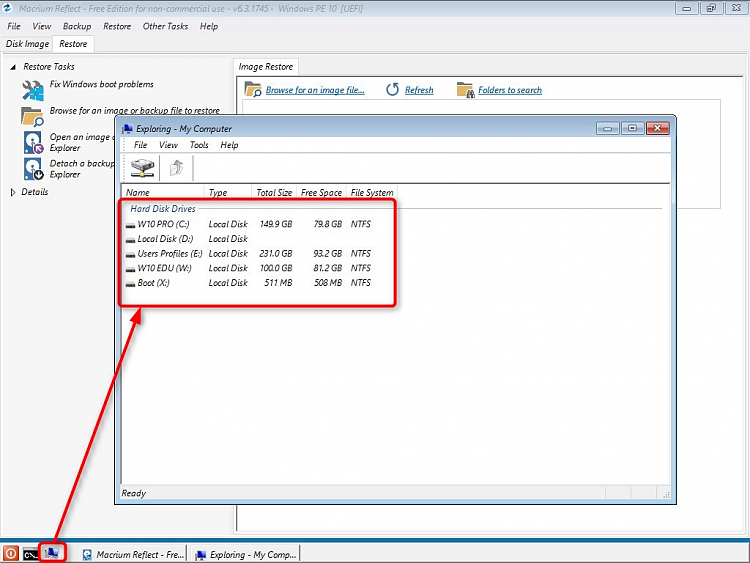This screenshot has width=750, height=563.
Task: Click the 93.2 GB free space value
Action: [x=328, y=254]
